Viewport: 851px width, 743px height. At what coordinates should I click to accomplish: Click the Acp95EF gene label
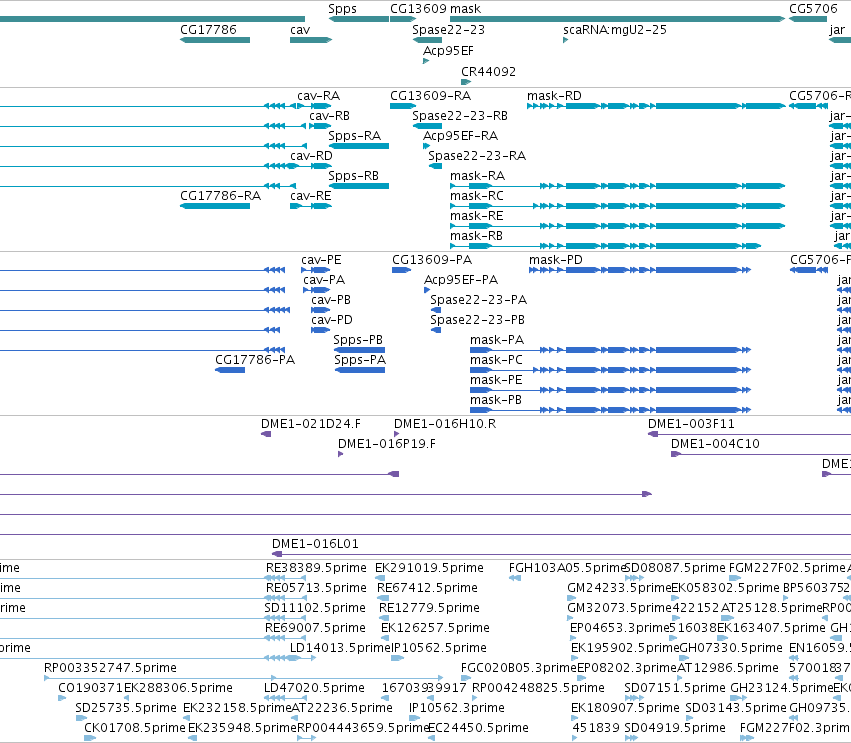pyautogui.click(x=448, y=51)
